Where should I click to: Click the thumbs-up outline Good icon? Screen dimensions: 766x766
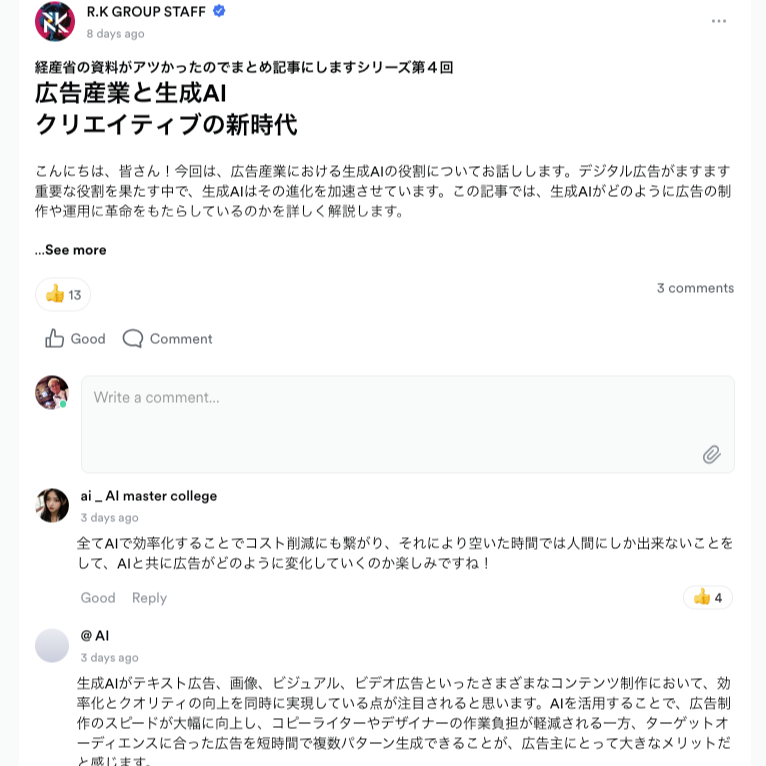point(54,338)
